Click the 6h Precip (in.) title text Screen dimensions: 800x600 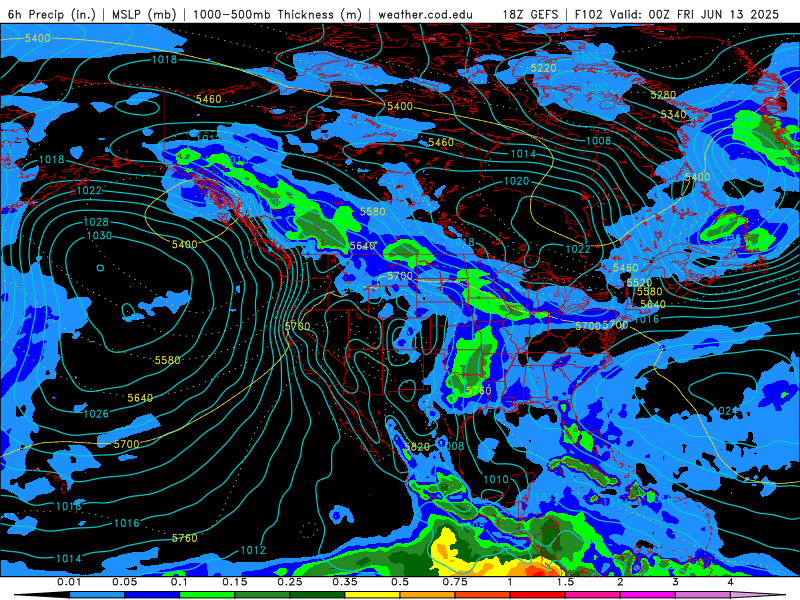point(52,14)
